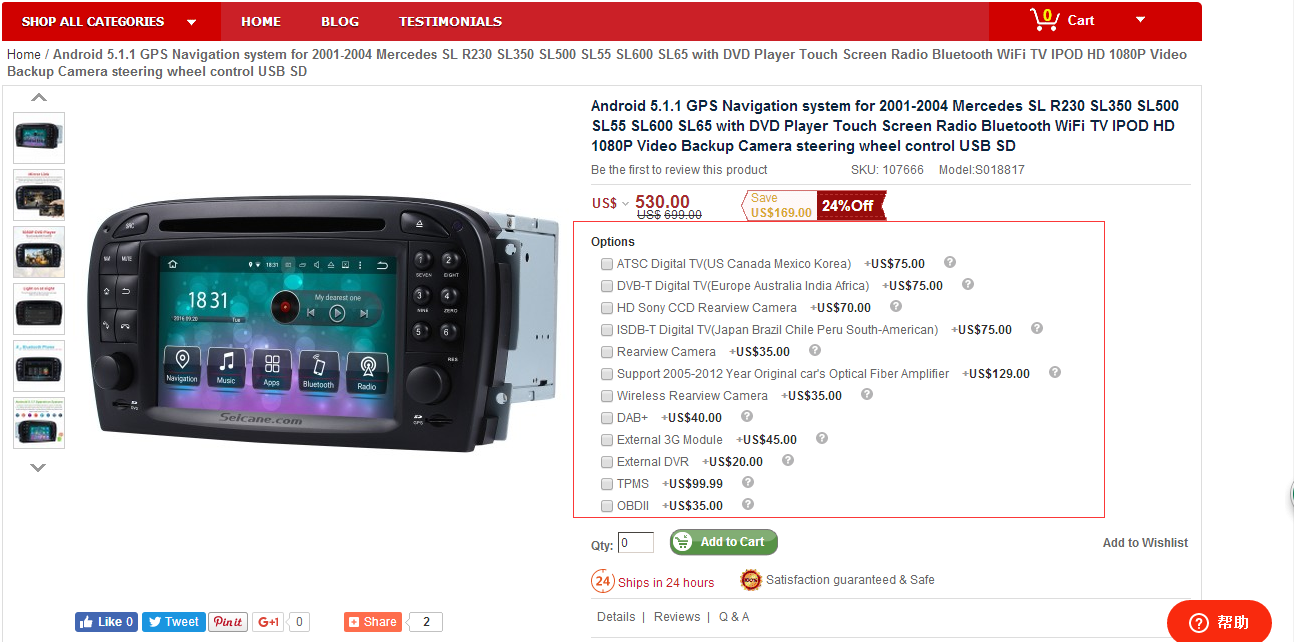Open the US$ currency selector
This screenshot has width=1294, height=642.
[x=611, y=203]
